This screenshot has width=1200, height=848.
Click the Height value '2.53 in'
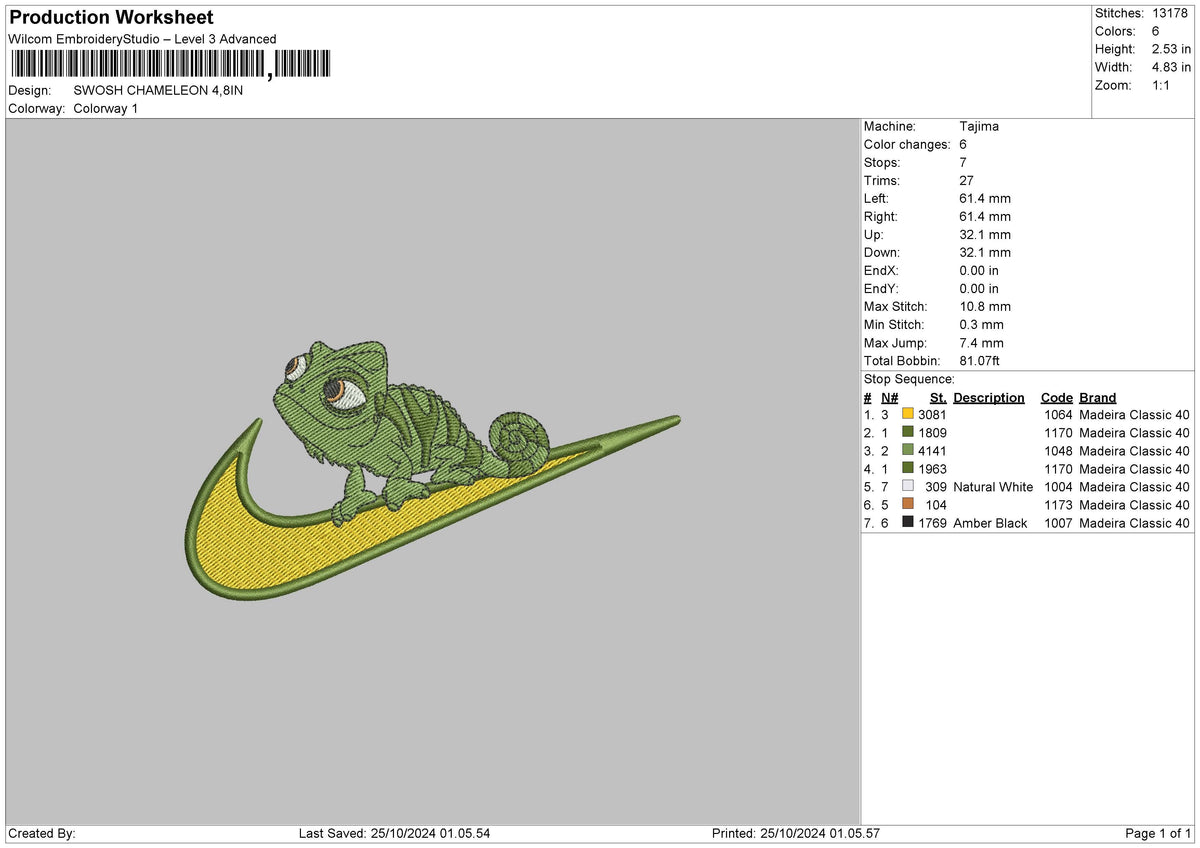pyautogui.click(x=1171, y=49)
